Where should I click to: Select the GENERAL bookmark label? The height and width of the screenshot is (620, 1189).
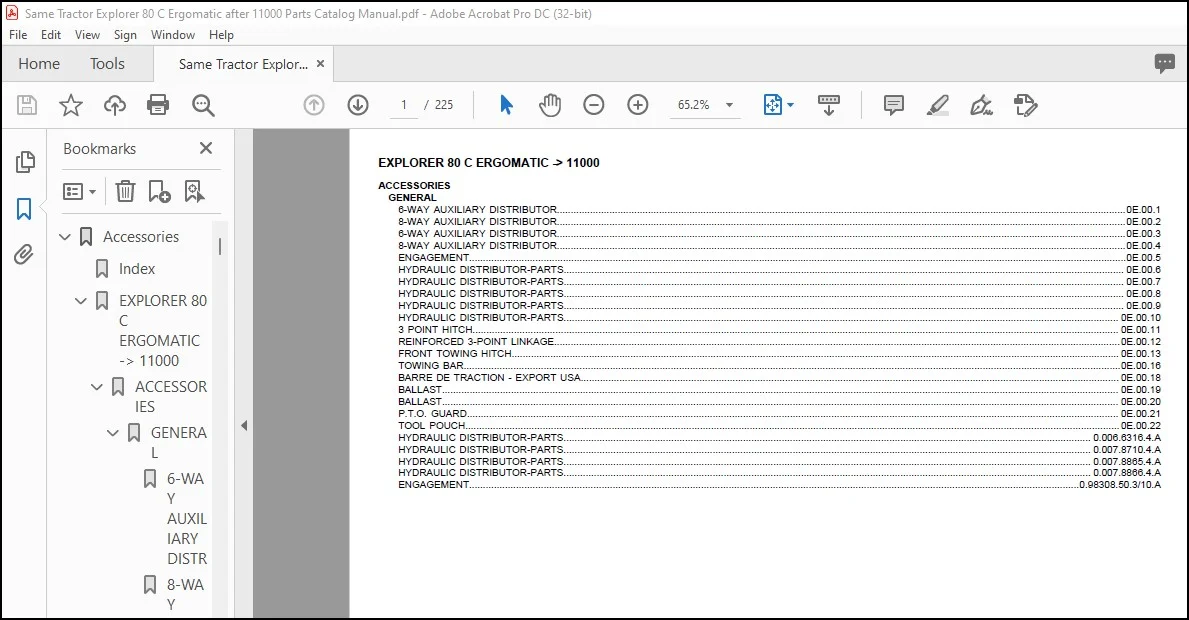(178, 443)
